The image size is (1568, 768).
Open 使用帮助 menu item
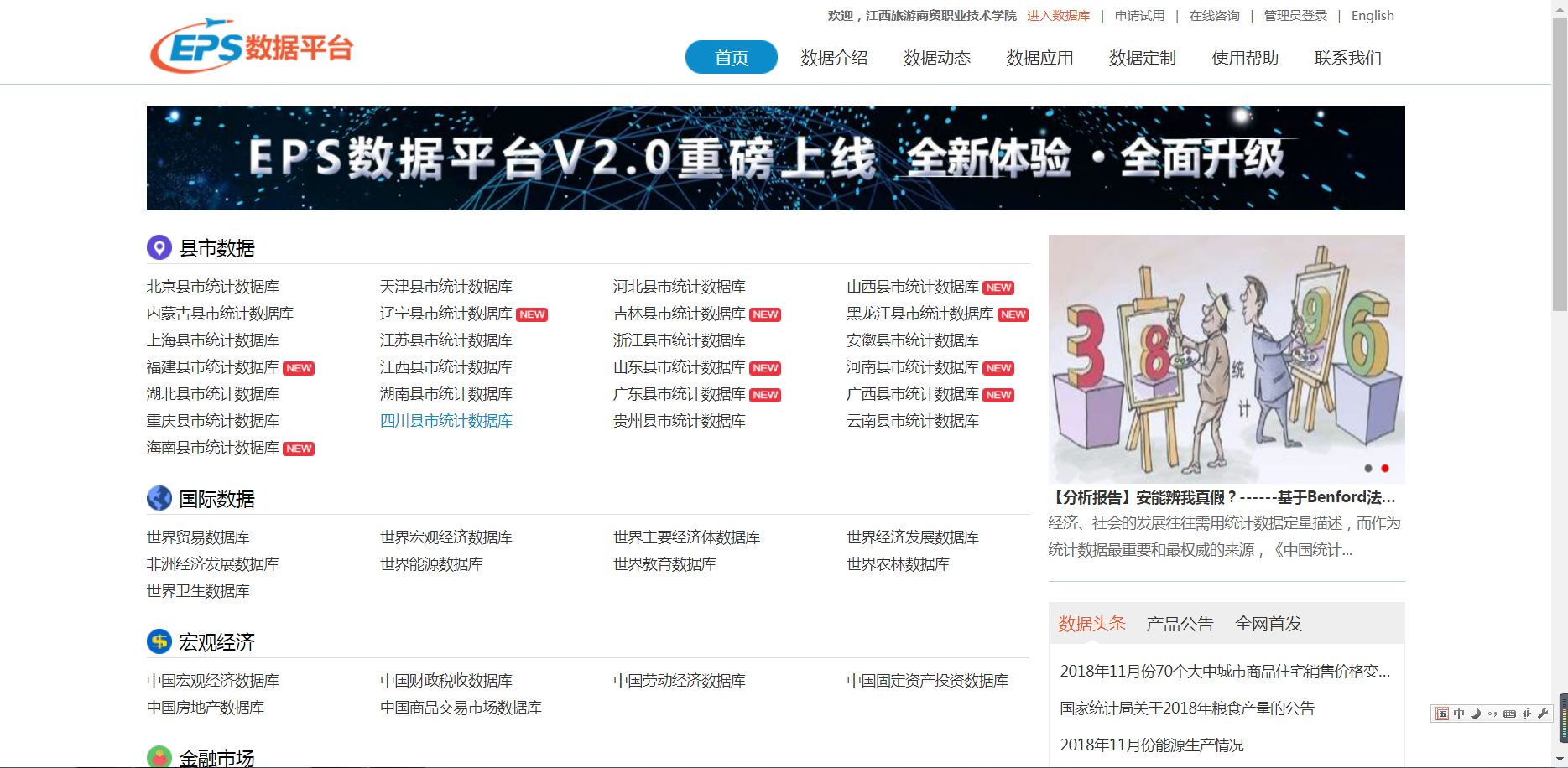coord(1245,58)
